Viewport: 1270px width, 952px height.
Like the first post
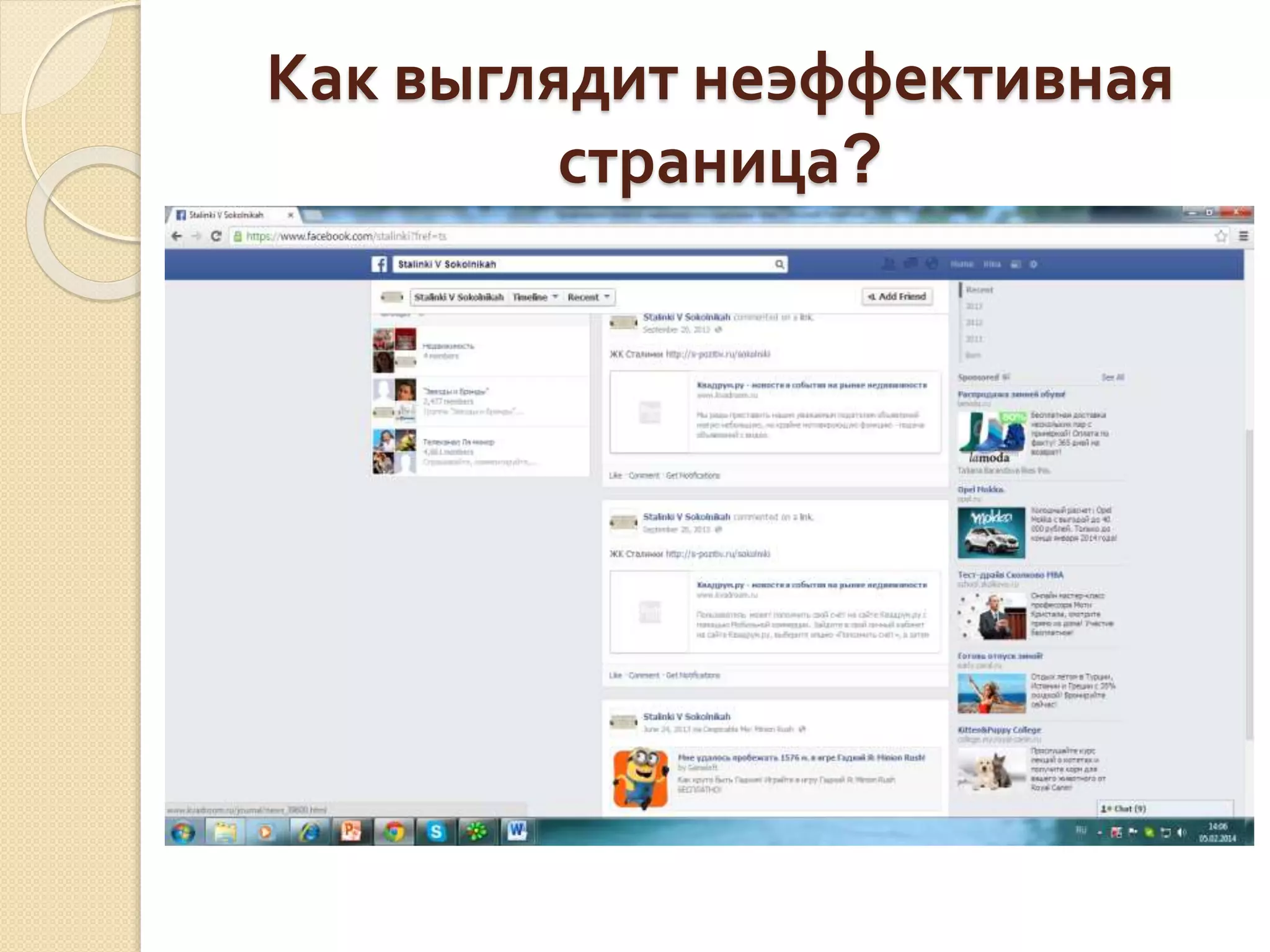click(615, 476)
